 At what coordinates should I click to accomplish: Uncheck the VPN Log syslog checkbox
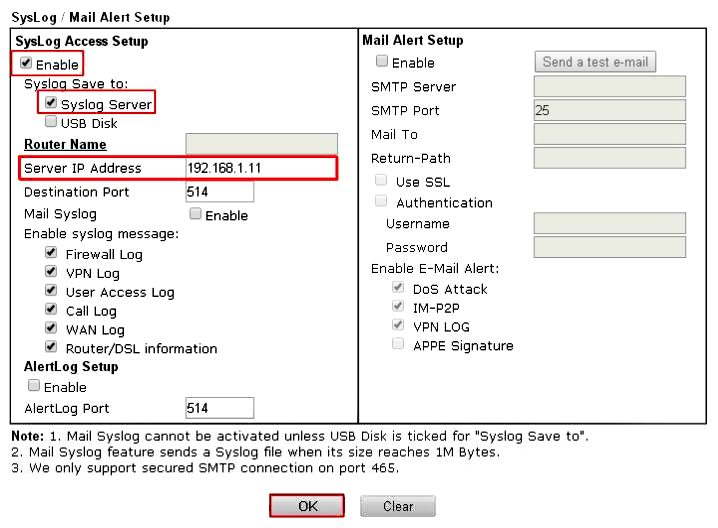coord(51,272)
